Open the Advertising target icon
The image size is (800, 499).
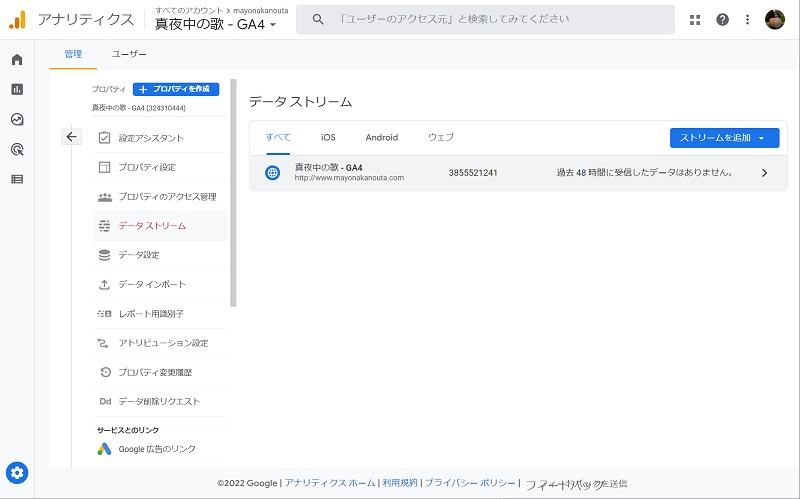pos(17,149)
